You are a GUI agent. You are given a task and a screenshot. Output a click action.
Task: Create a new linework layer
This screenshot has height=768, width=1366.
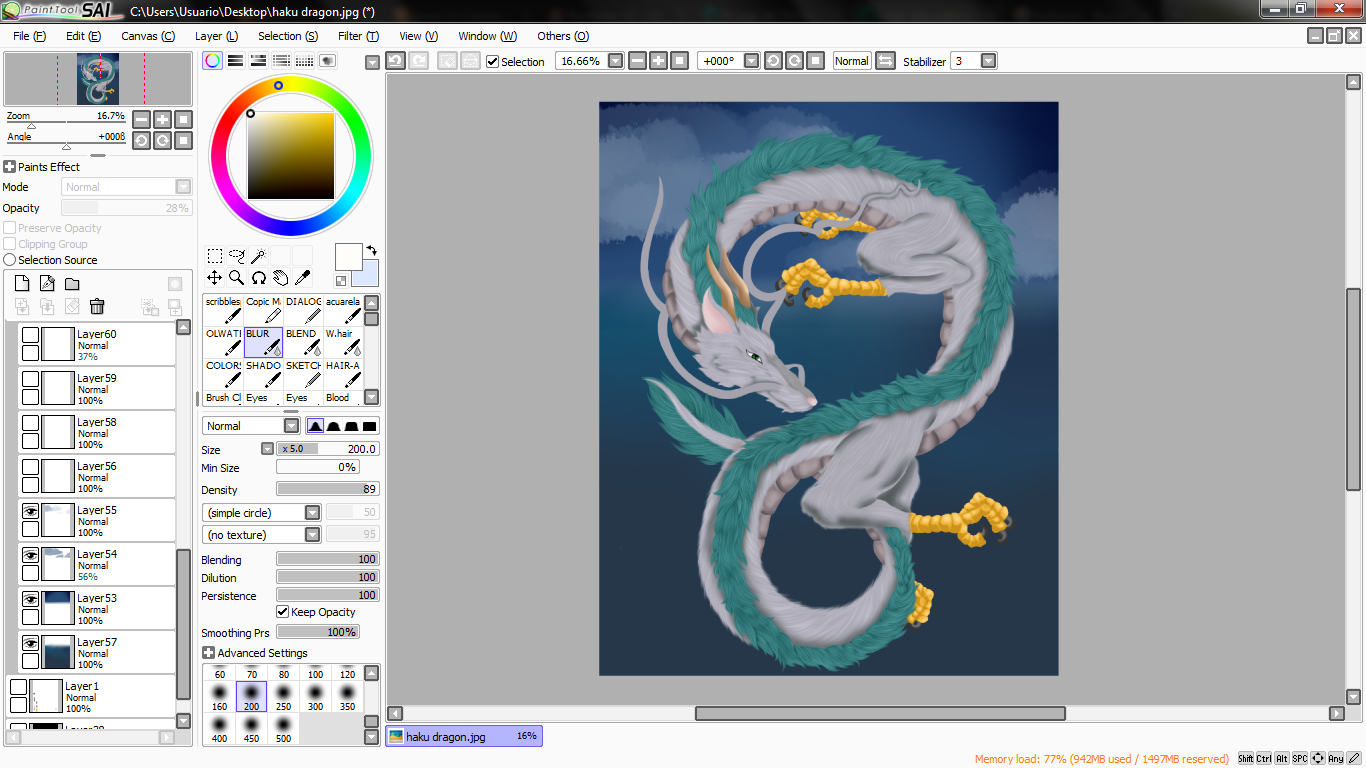point(47,283)
